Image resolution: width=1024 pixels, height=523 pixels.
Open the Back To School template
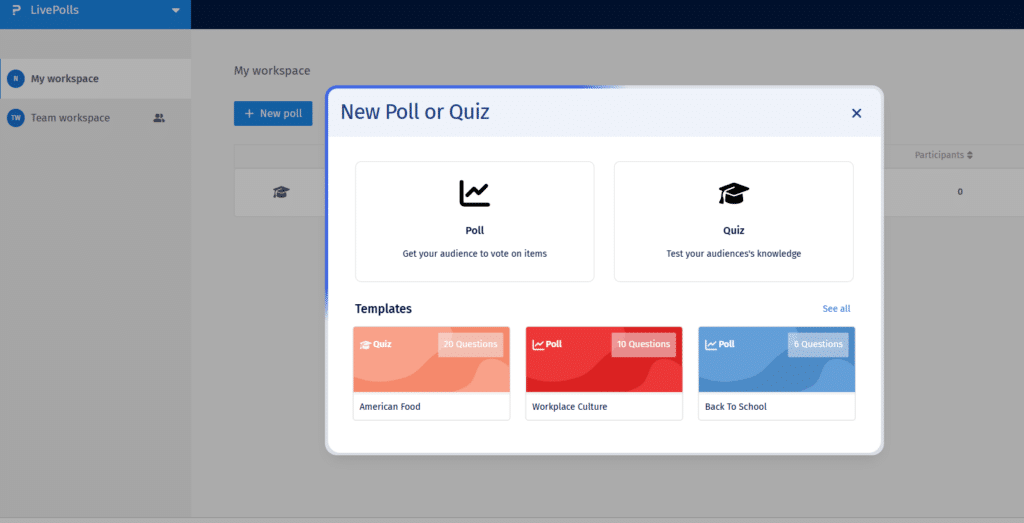click(776, 373)
